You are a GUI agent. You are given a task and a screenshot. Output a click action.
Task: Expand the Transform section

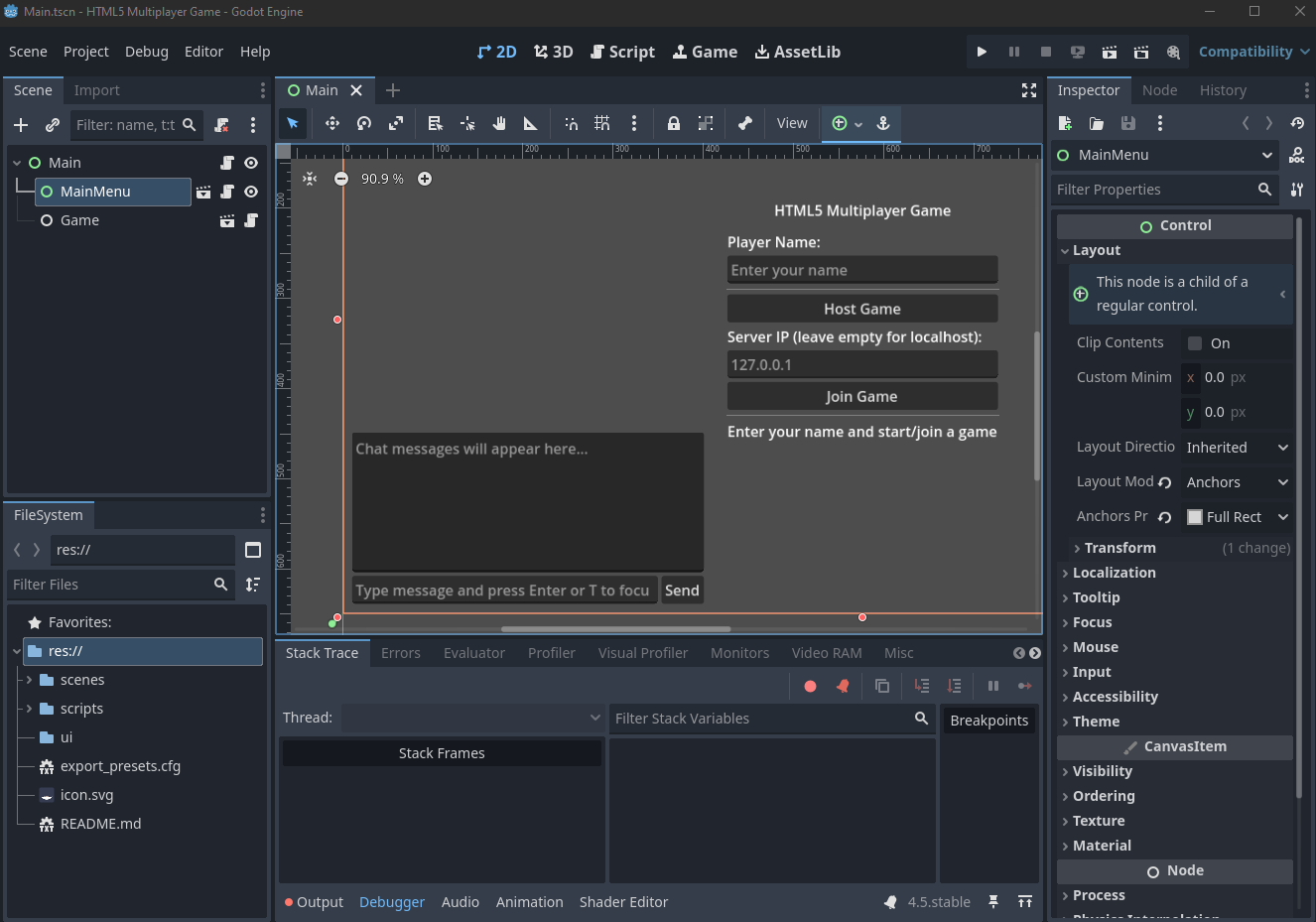click(1119, 548)
